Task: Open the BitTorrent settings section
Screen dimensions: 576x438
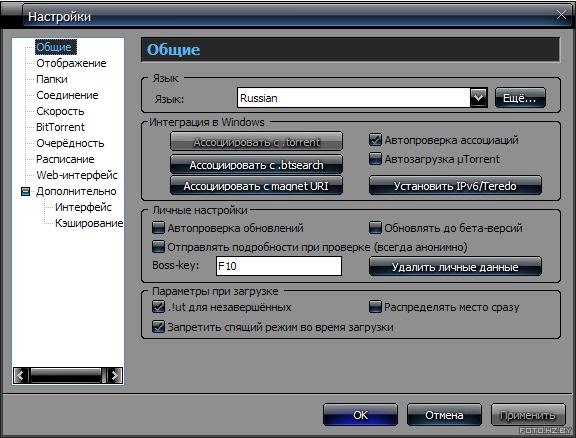Action: pyautogui.click(x=60, y=127)
